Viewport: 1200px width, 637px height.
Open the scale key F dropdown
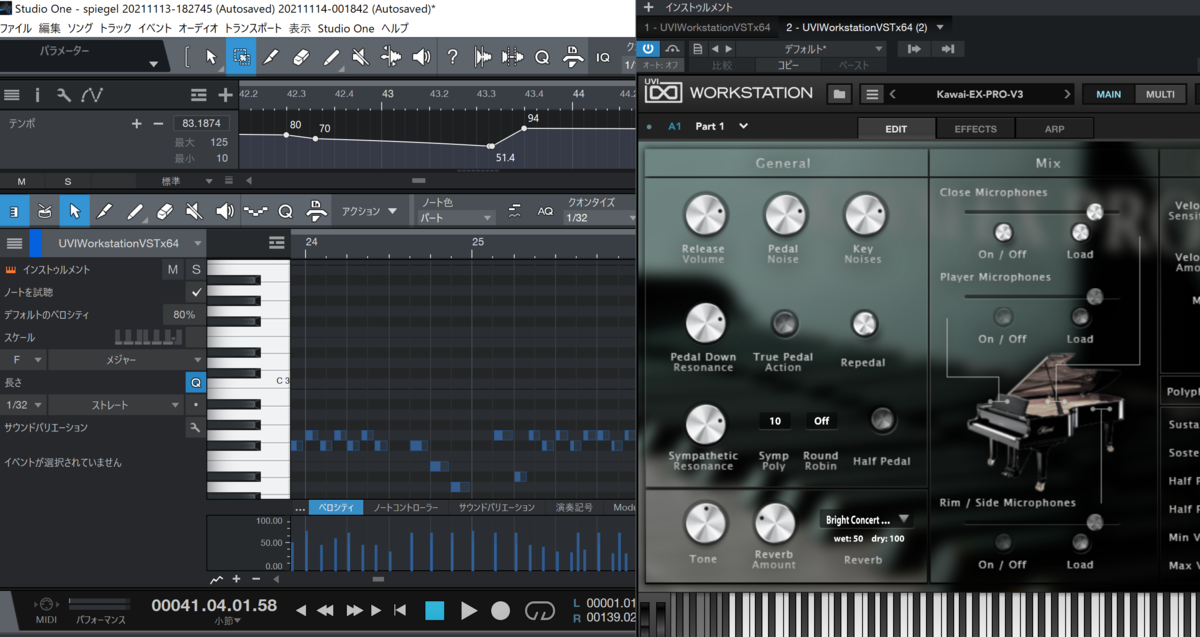tap(24, 359)
